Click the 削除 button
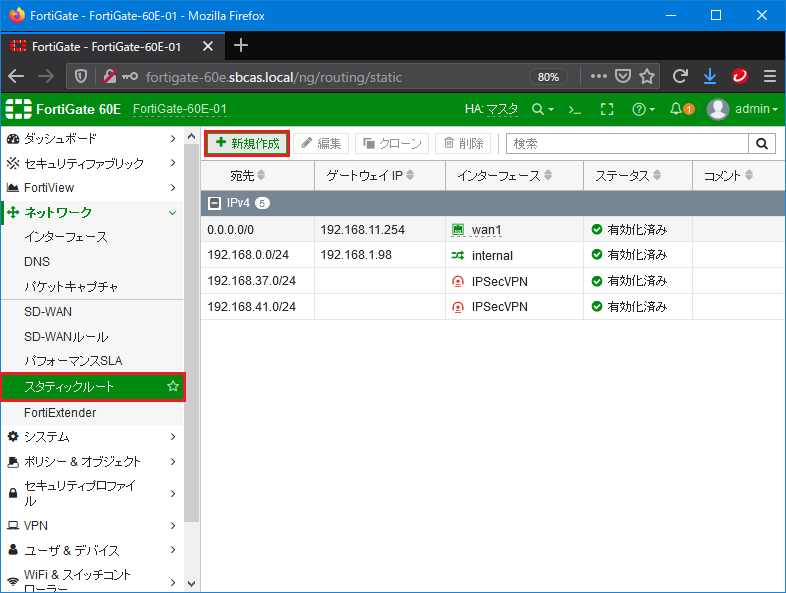The image size is (786, 593). tap(464, 144)
